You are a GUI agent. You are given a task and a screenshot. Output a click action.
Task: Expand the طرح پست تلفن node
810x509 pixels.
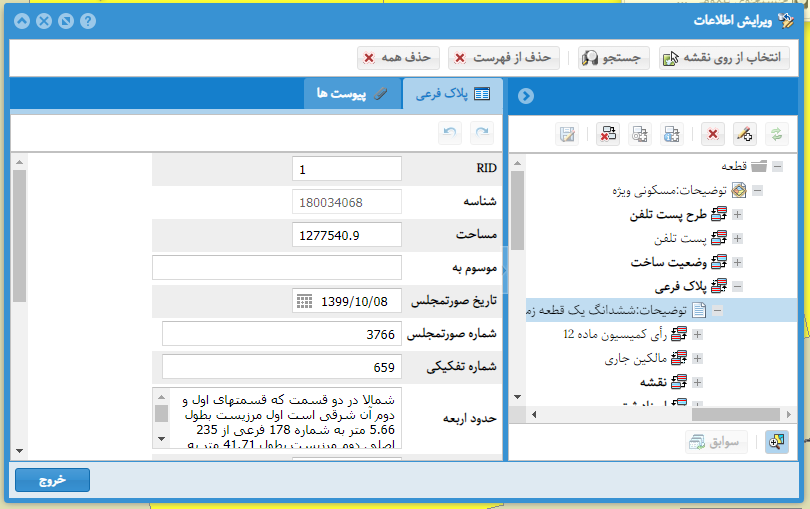click(738, 214)
